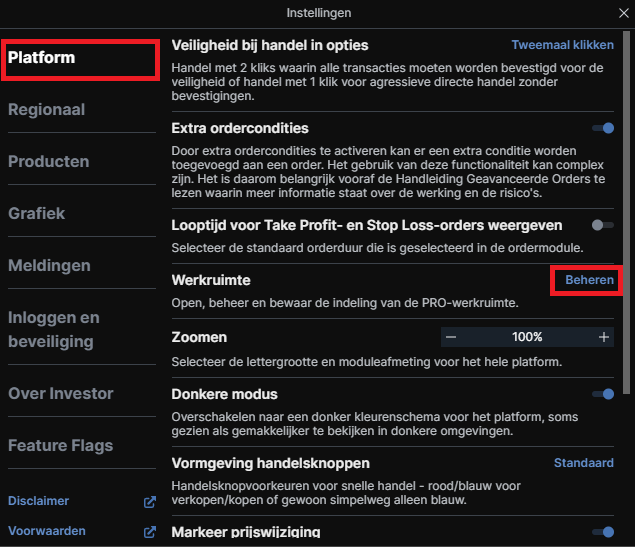Increase zoom with the plus icon
The image size is (635, 547).
[604, 337]
